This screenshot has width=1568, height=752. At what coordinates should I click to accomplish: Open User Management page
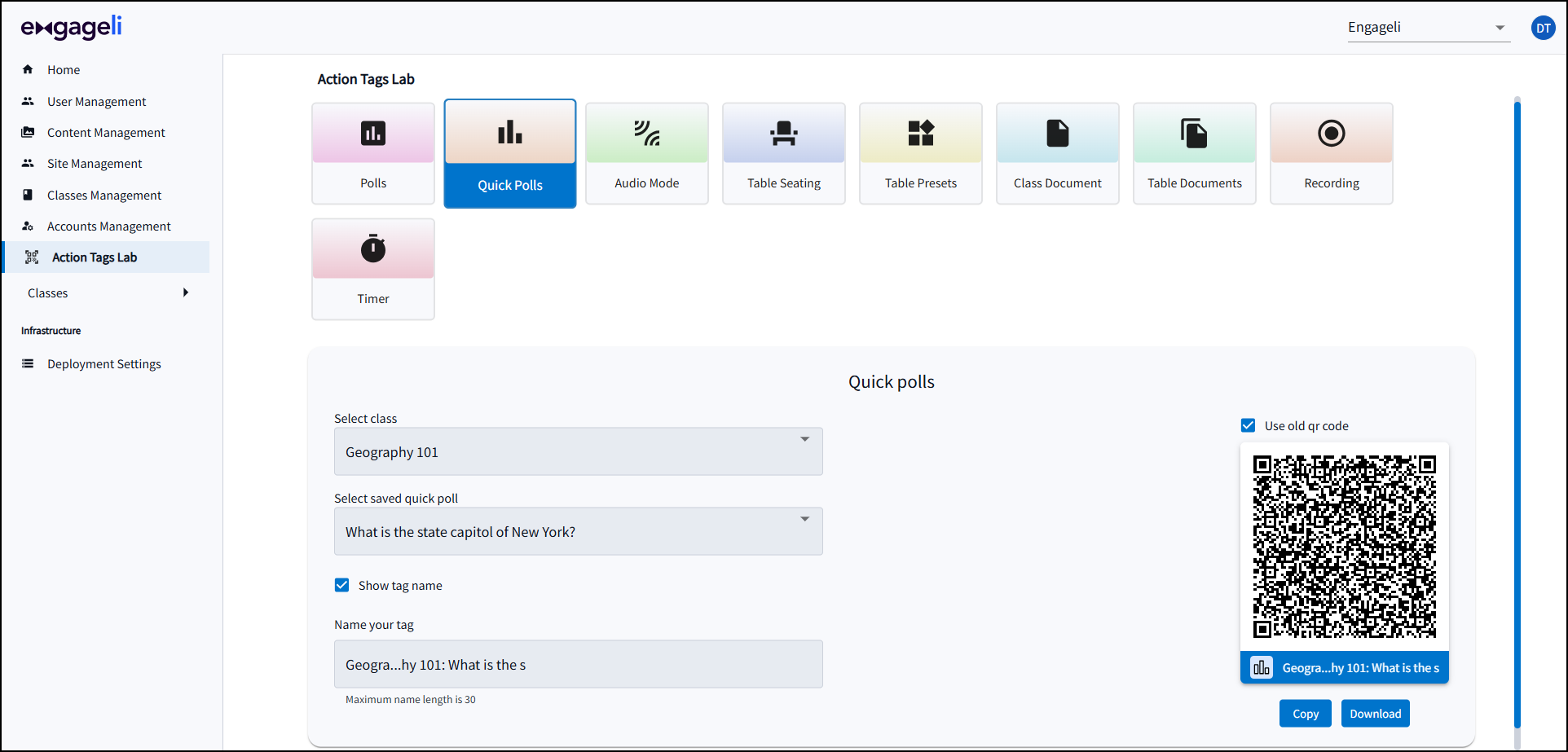(x=96, y=101)
